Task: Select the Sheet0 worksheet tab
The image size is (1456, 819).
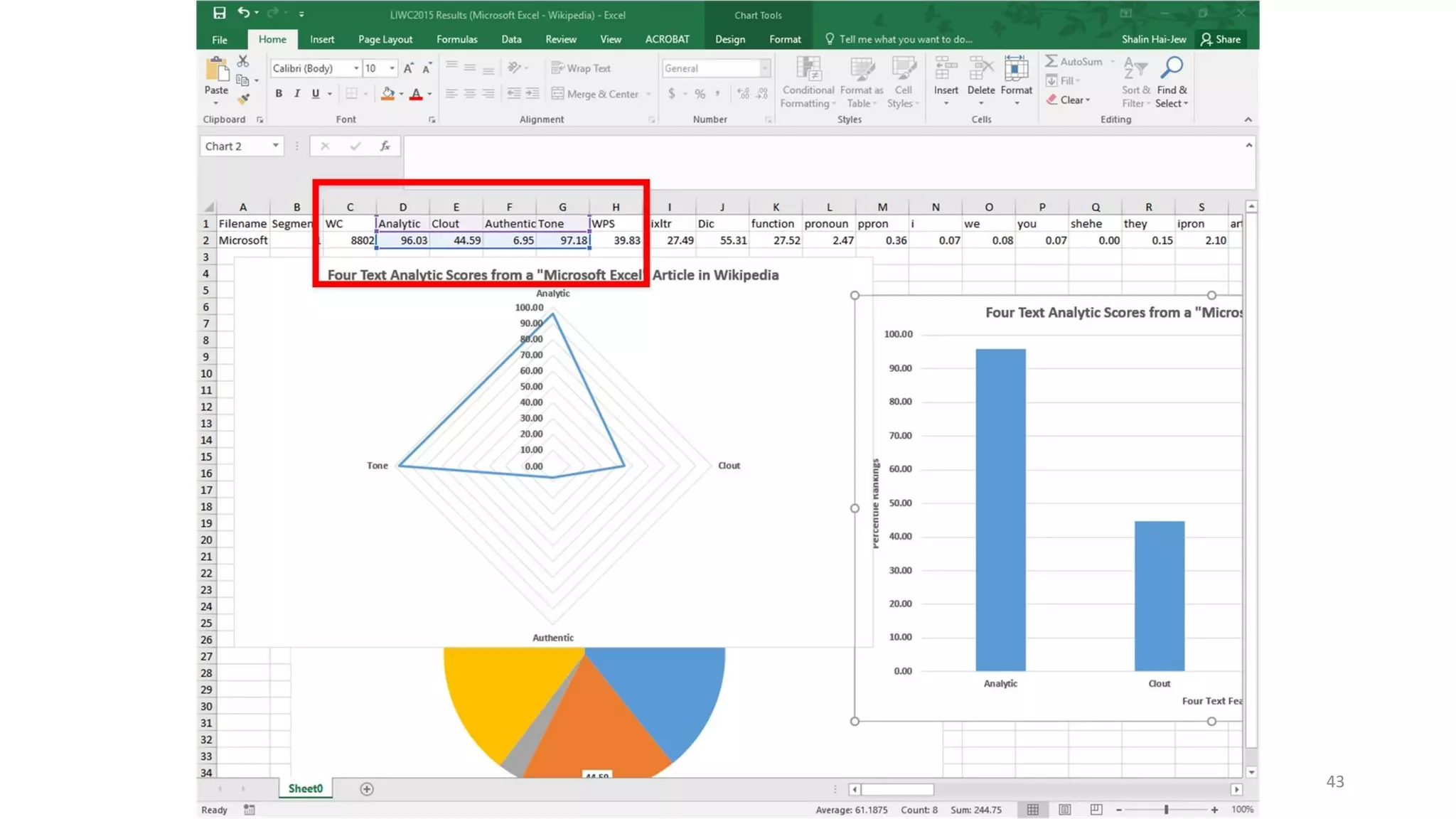Action: (x=305, y=788)
